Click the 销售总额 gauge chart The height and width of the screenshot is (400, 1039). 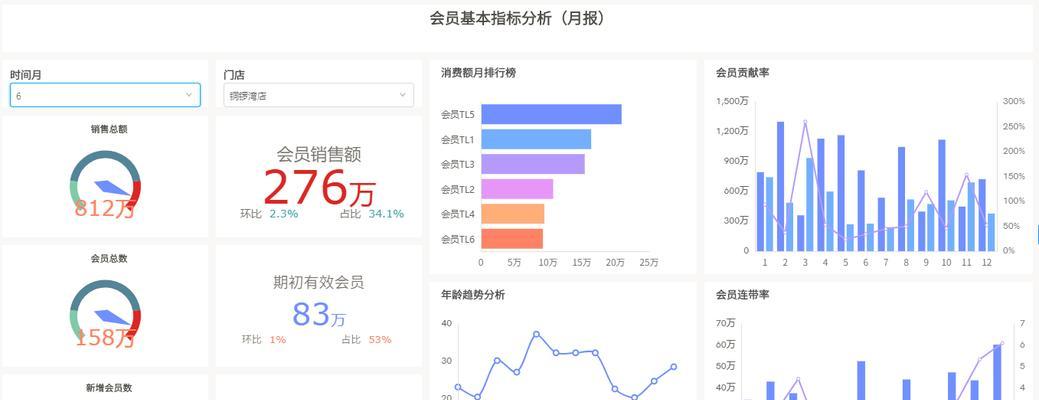point(105,184)
